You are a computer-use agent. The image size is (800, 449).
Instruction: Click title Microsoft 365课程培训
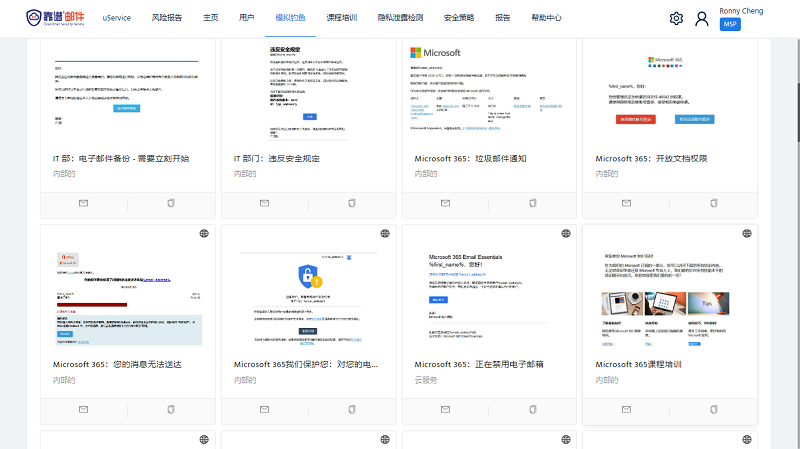pyautogui.click(x=638, y=364)
